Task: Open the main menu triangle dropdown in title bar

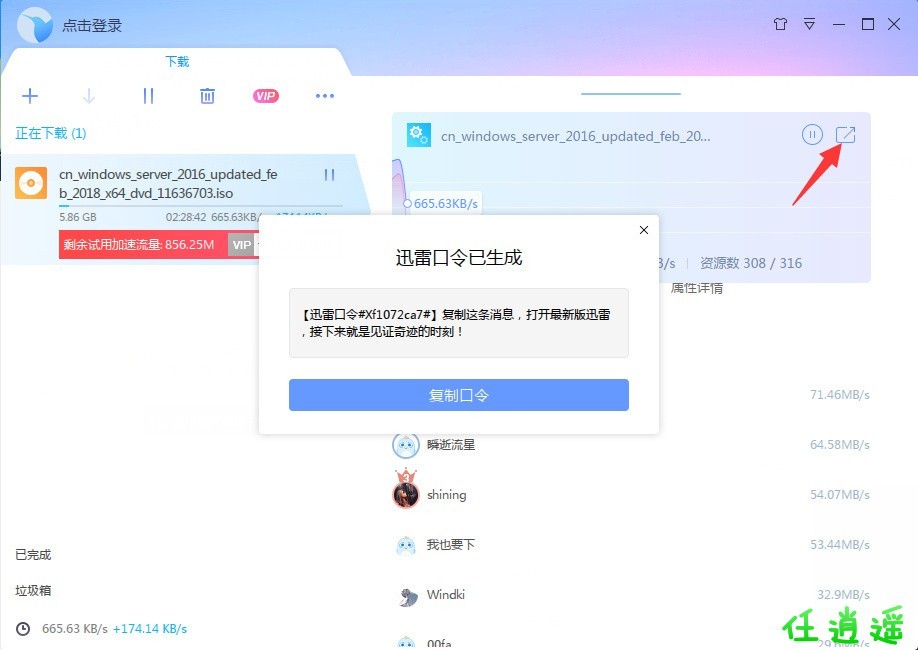Action: 810,24
